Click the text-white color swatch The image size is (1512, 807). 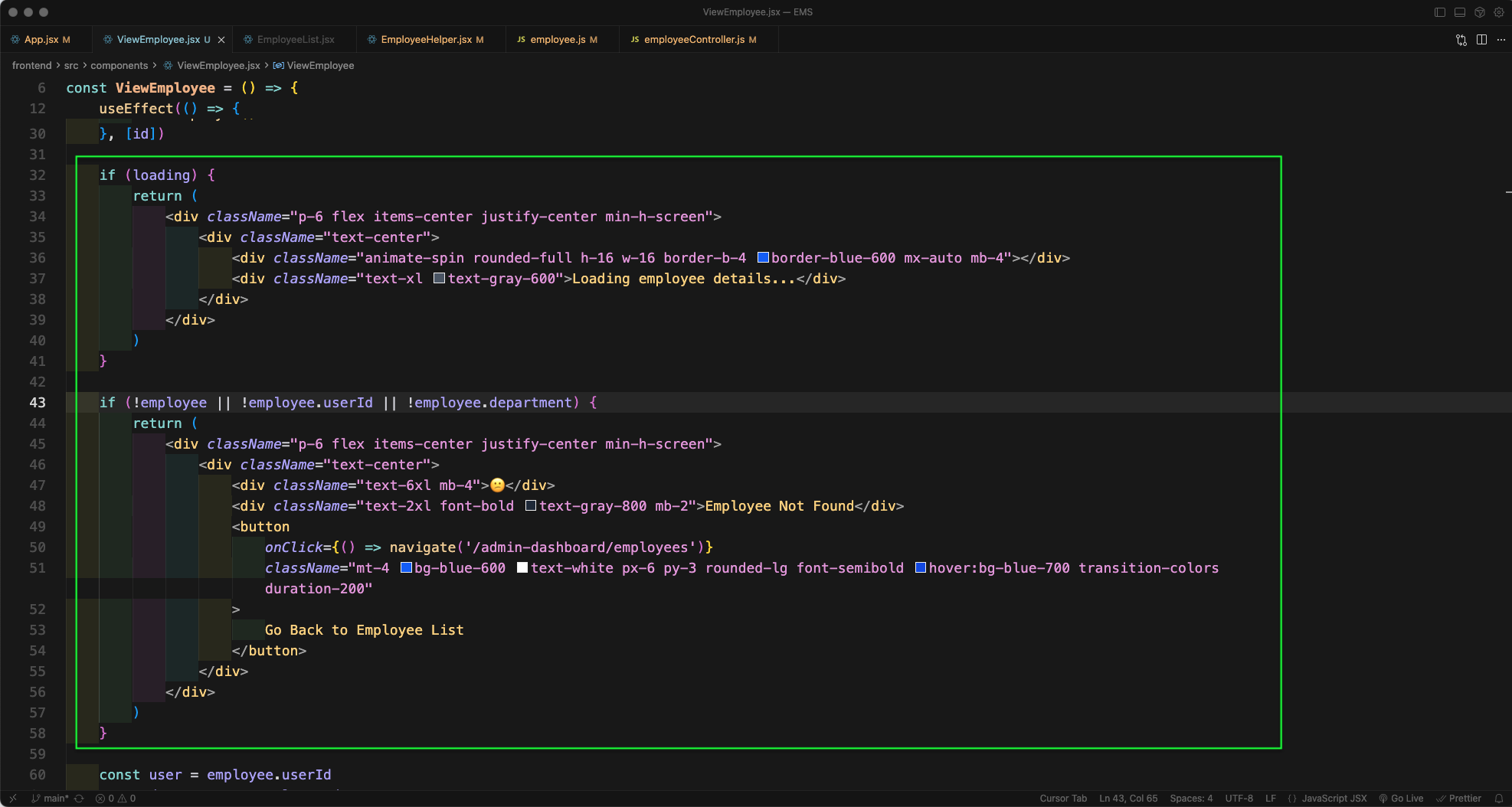522,568
